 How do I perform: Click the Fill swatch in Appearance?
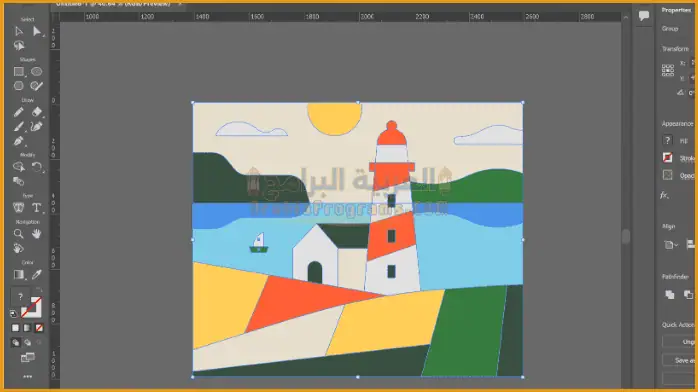[667, 141]
